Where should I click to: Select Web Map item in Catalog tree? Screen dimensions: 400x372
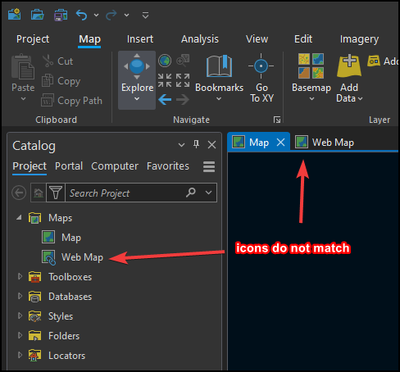72,257
